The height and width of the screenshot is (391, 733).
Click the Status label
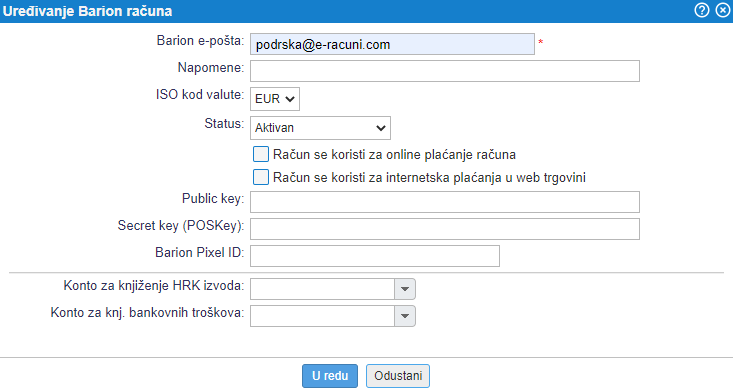point(224,123)
